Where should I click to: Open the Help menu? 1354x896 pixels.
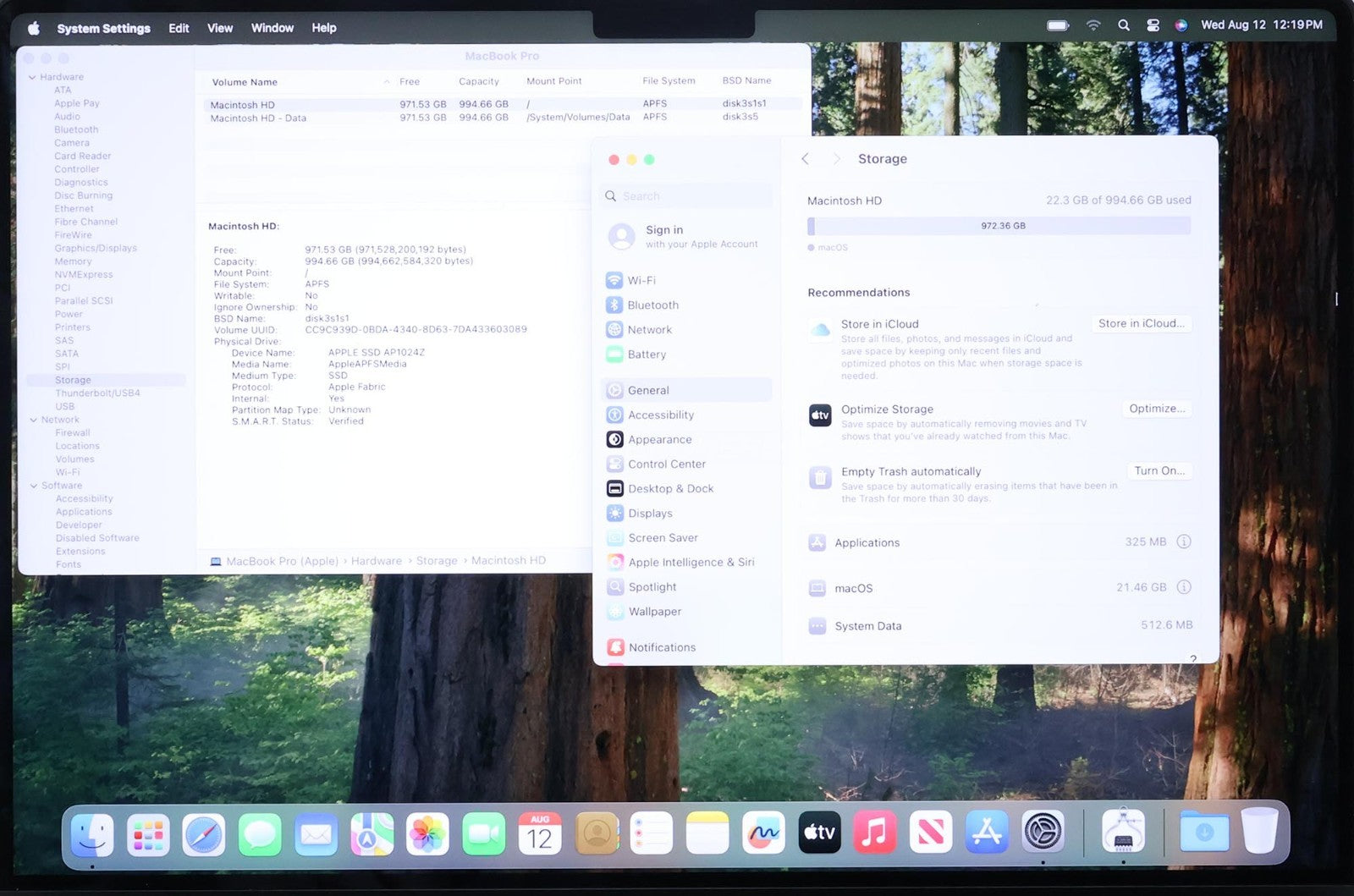(x=324, y=28)
